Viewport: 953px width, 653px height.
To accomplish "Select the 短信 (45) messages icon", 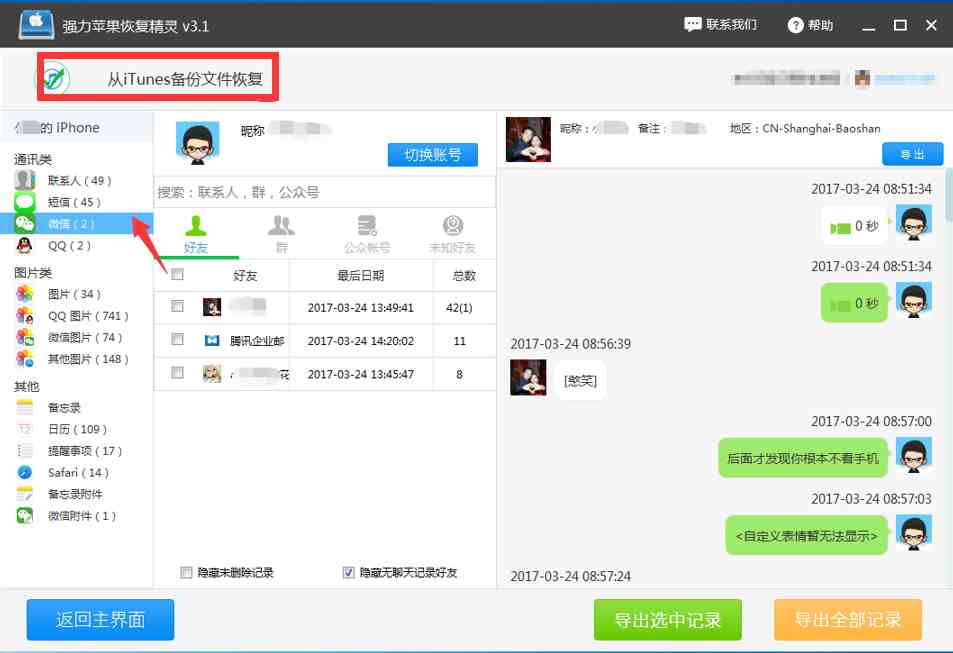I will click(x=25, y=202).
